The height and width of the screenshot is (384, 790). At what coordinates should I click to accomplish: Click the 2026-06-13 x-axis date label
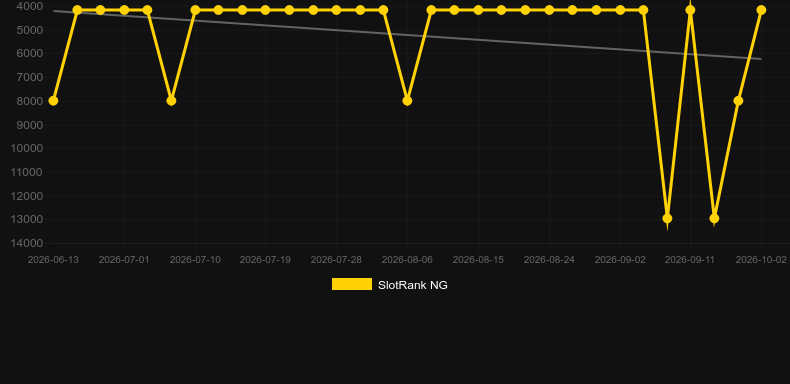(53, 260)
